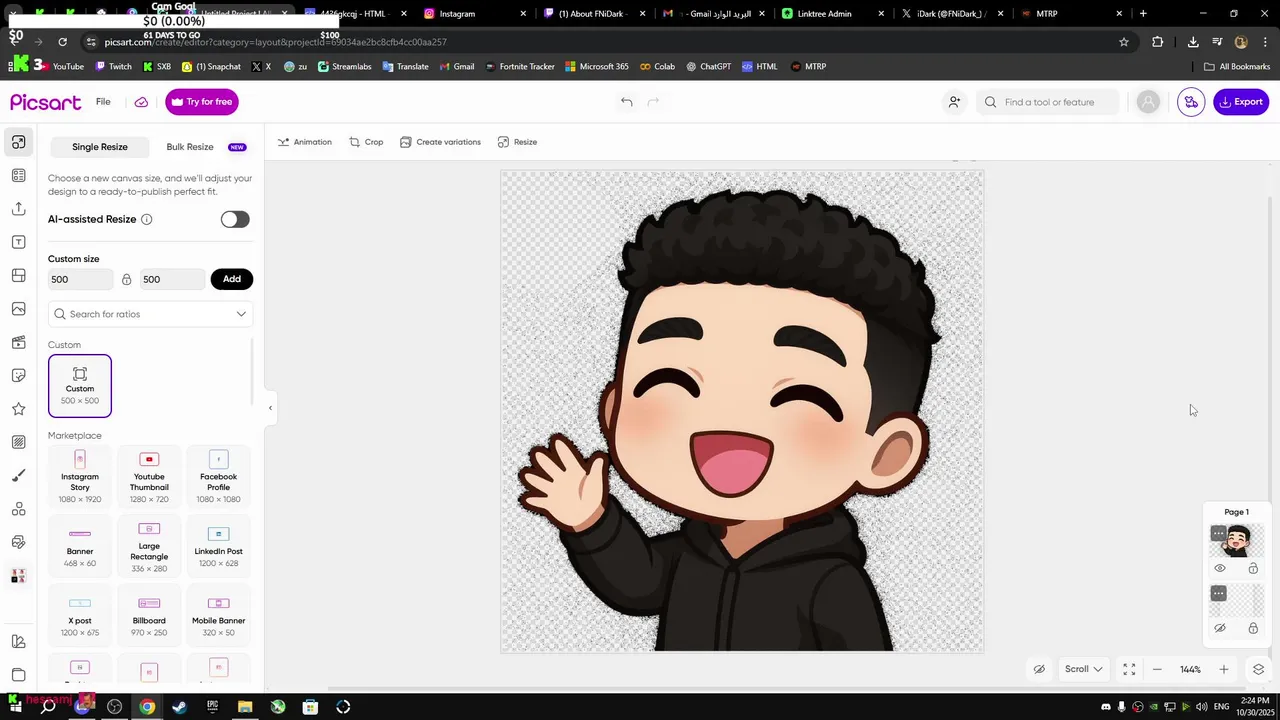The image size is (1280, 720).
Task: Open the Photos panel icon
Action: pos(18,309)
